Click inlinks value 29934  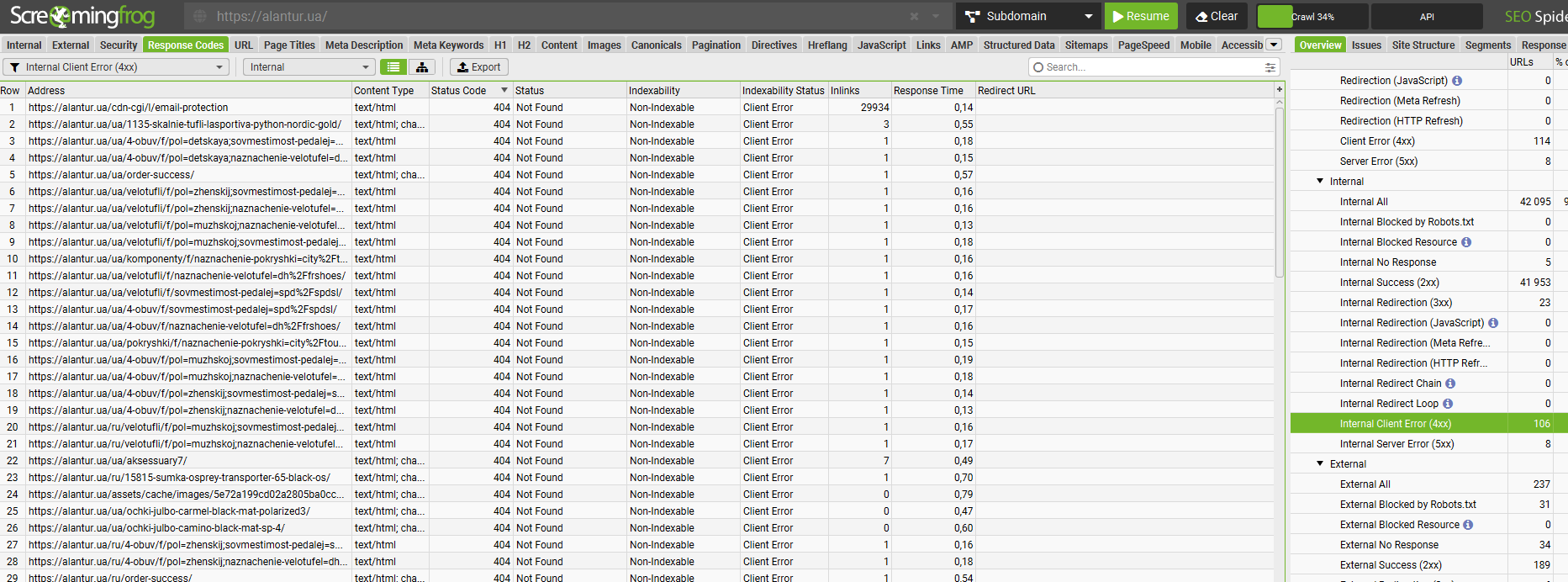[874, 108]
